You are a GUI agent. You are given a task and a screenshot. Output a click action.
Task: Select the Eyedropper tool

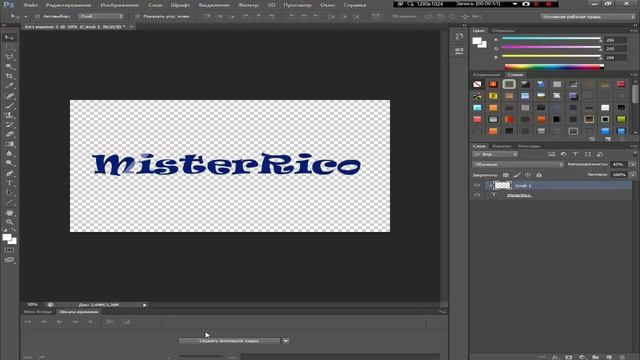tap(9, 86)
